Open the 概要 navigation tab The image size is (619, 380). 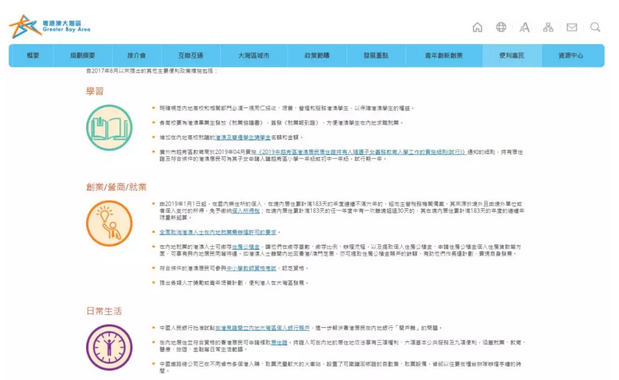point(33,56)
